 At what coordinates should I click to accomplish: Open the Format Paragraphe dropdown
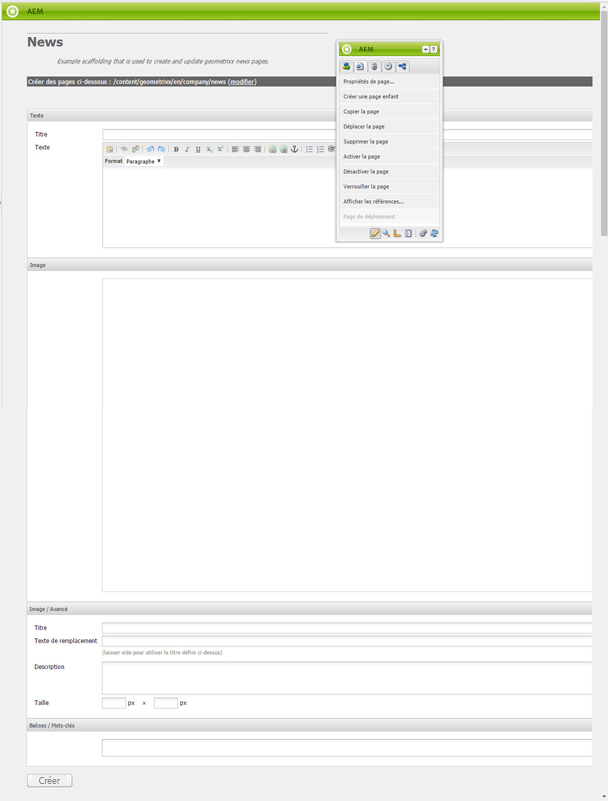point(144,161)
